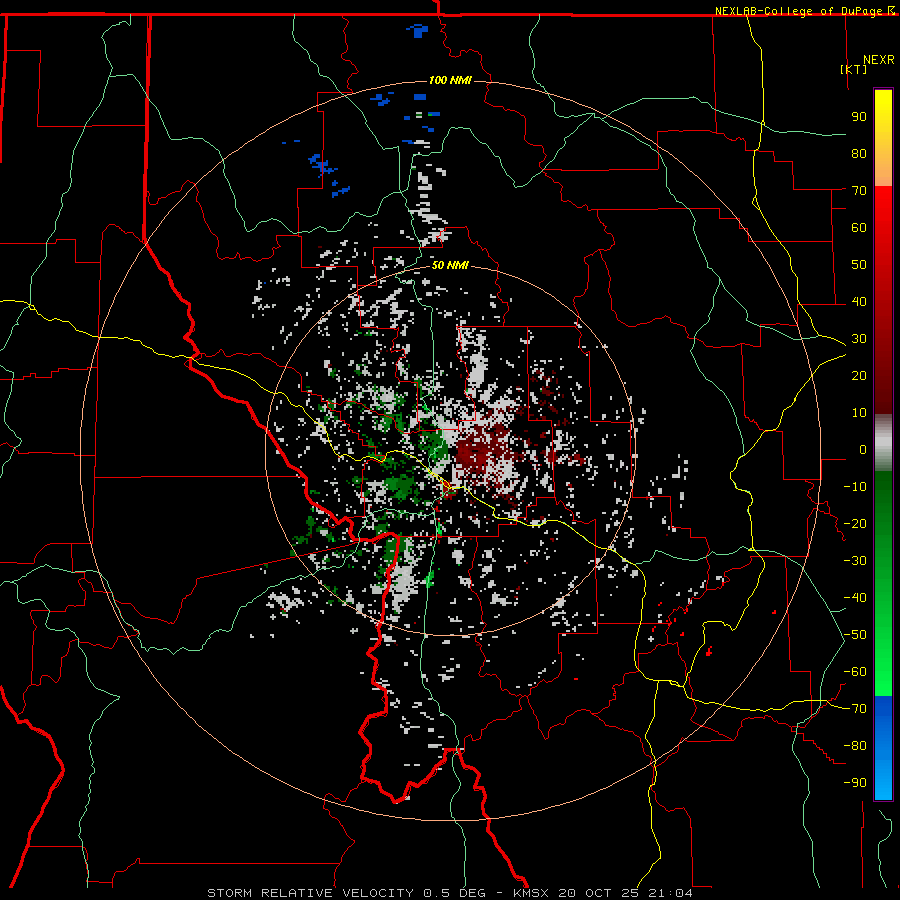Click the 100 NMI range ring label

[449, 80]
